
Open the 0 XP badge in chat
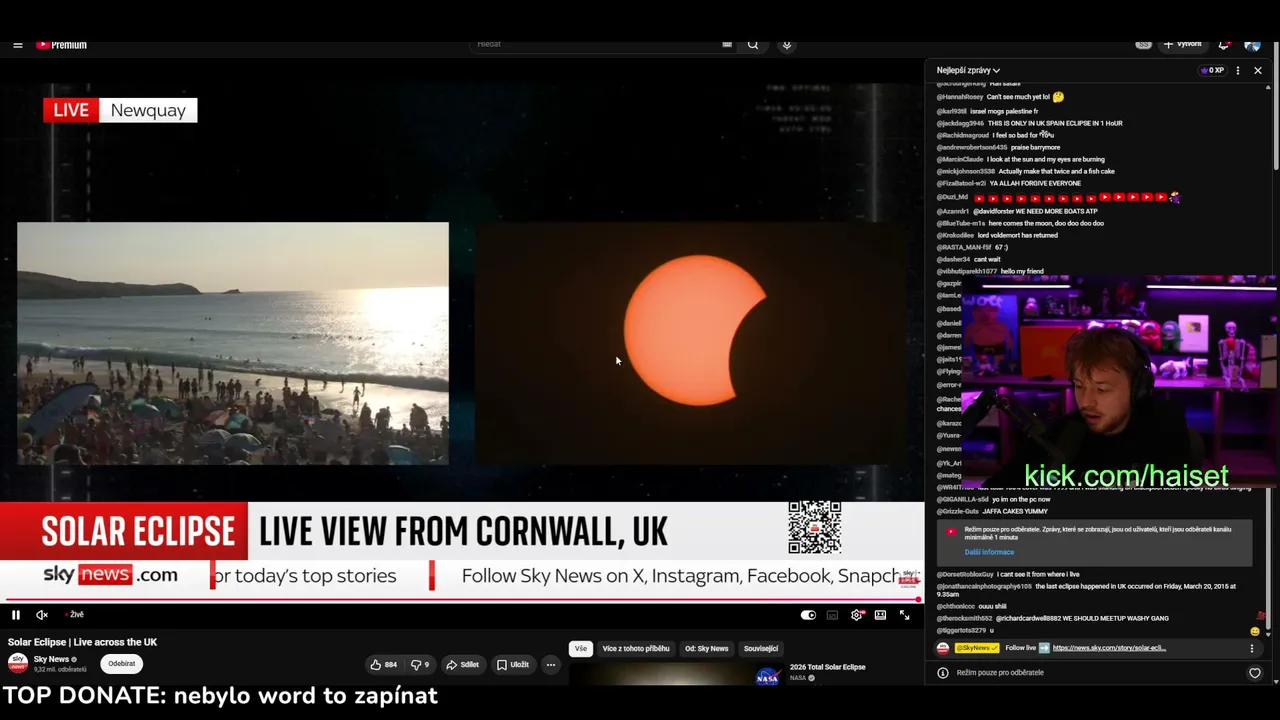[1212, 71]
